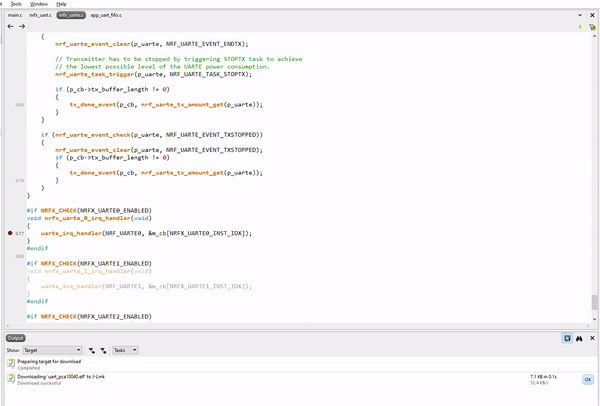The width and height of the screenshot is (600, 406).
Task: Switch to the app_uart_fifo.c tab
Action: [106, 15]
